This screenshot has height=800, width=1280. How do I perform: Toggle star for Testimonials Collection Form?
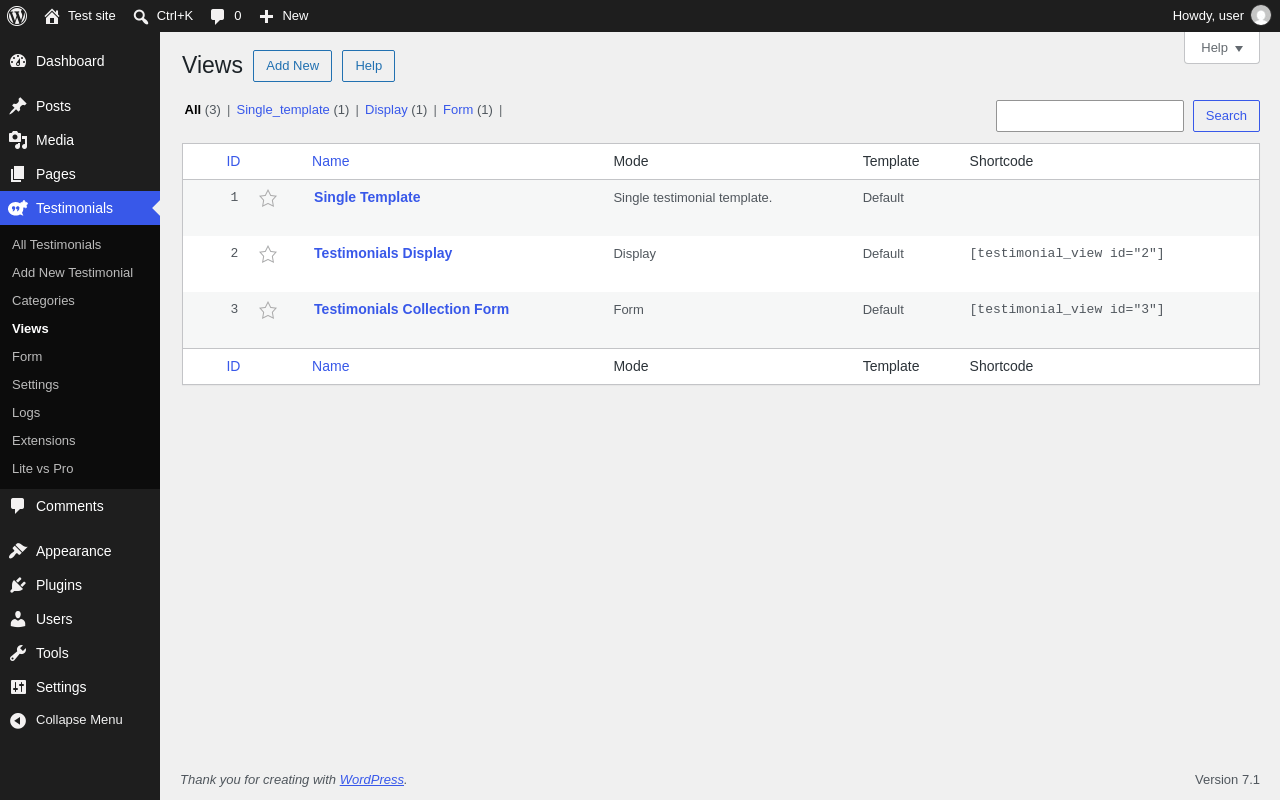[x=268, y=310]
